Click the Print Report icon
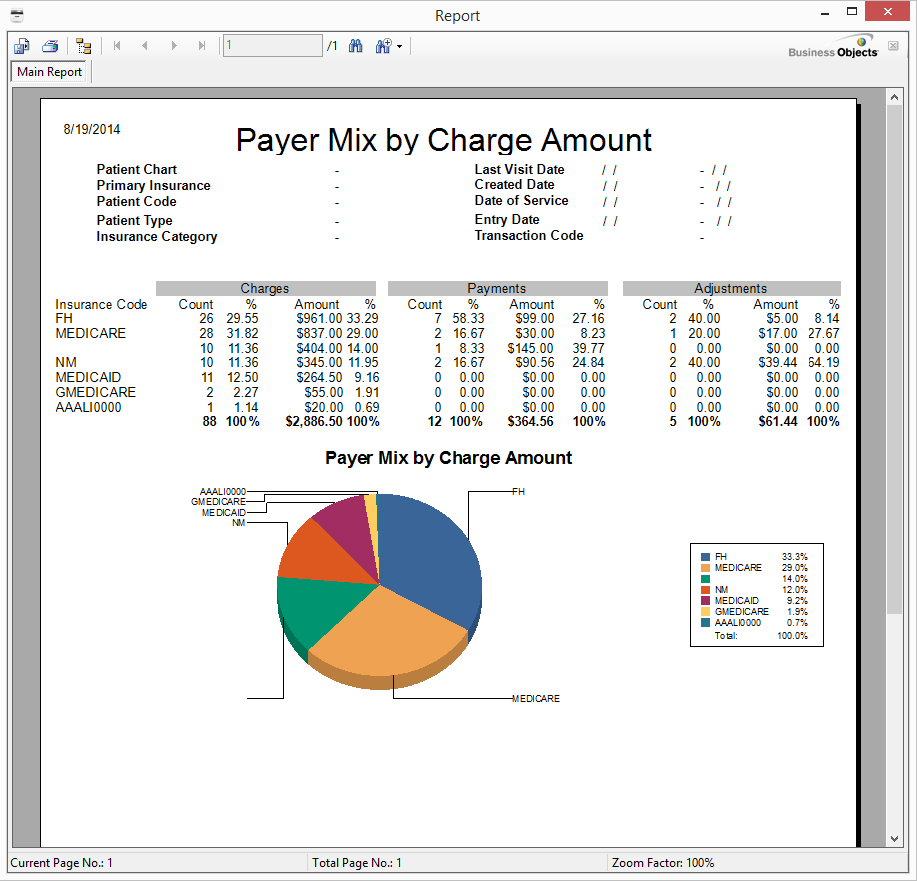 [x=50, y=46]
